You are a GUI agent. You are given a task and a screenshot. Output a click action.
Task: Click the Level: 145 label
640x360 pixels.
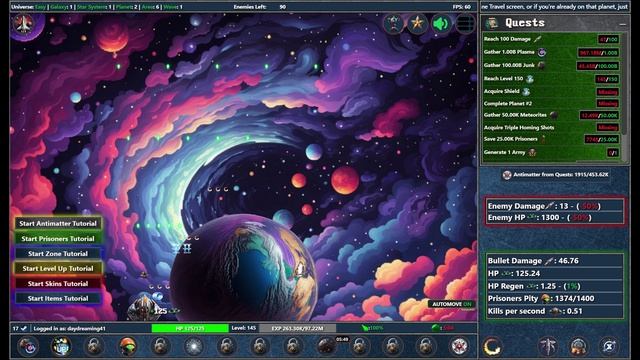(244, 328)
